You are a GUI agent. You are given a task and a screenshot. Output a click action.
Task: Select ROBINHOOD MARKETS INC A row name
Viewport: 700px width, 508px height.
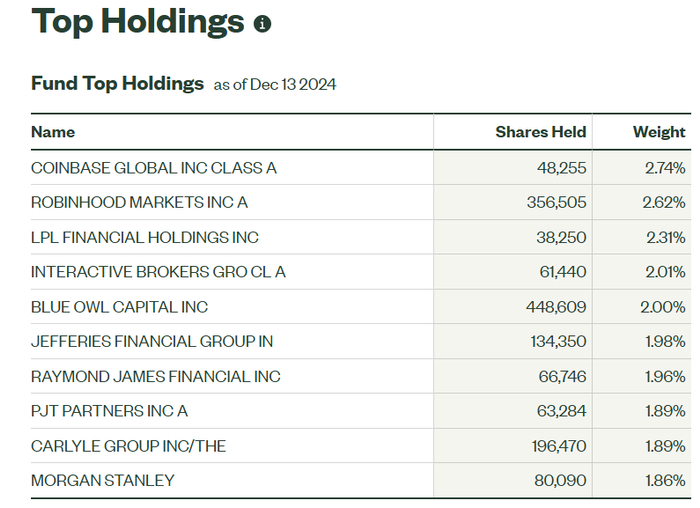pos(139,202)
